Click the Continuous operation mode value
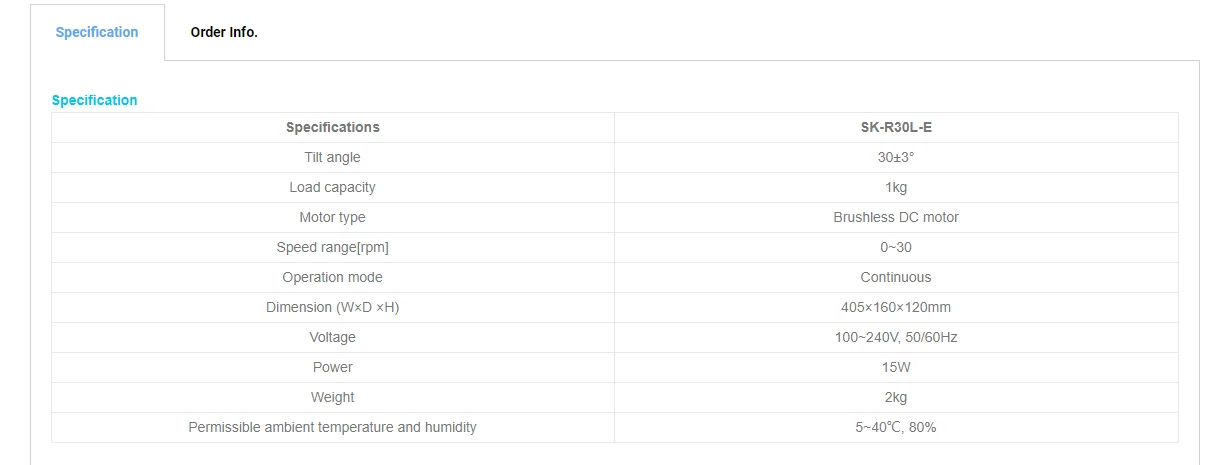The height and width of the screenshot is (465, 1214). click(895, 277)
